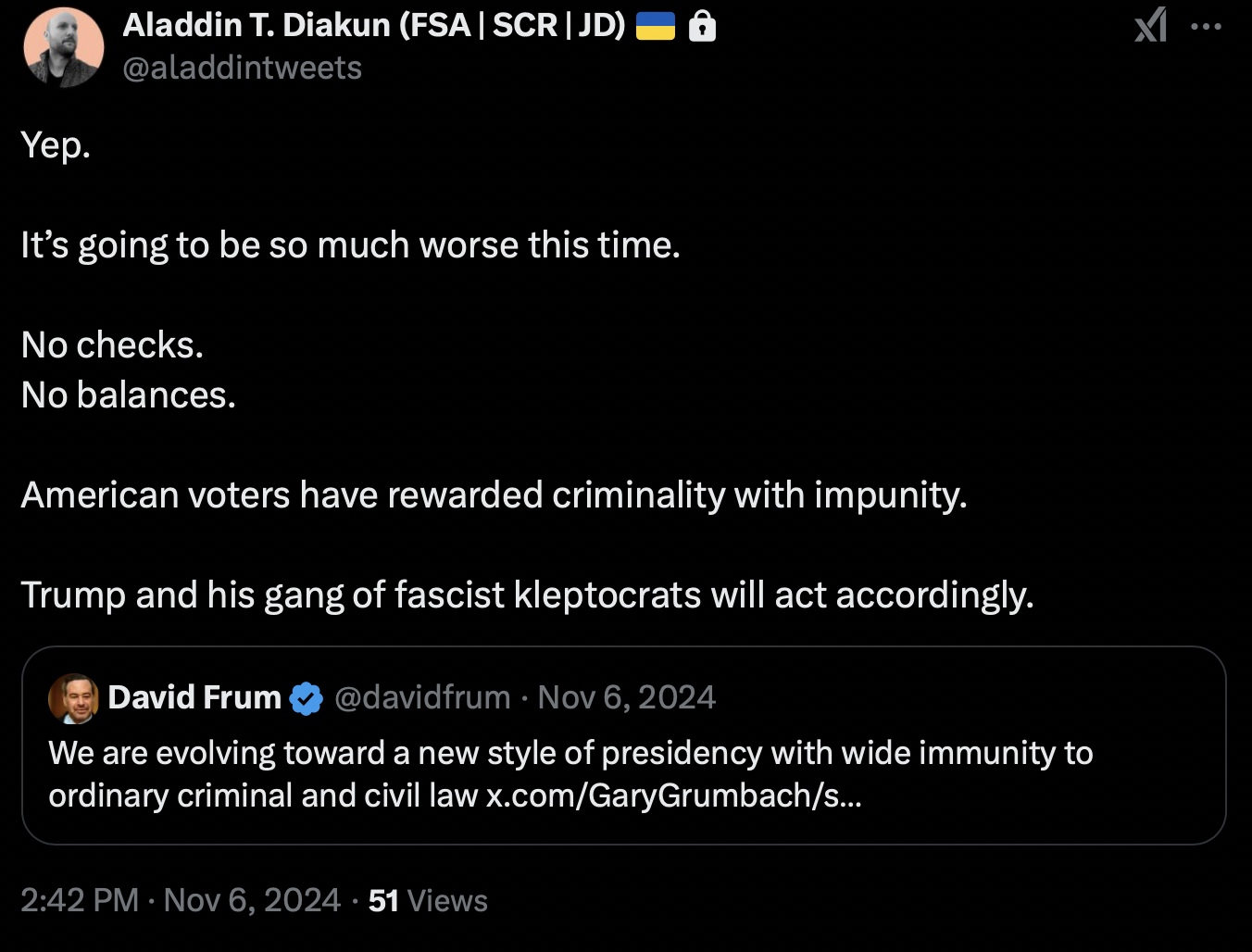Open the three-dot more options menu
1252x952 pixels.
1206,26
